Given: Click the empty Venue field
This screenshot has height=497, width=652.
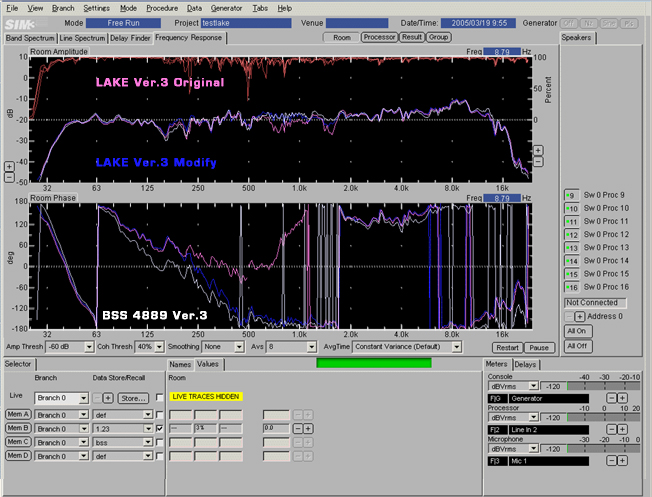Looking at the screenshot, I should coord(357,23).
